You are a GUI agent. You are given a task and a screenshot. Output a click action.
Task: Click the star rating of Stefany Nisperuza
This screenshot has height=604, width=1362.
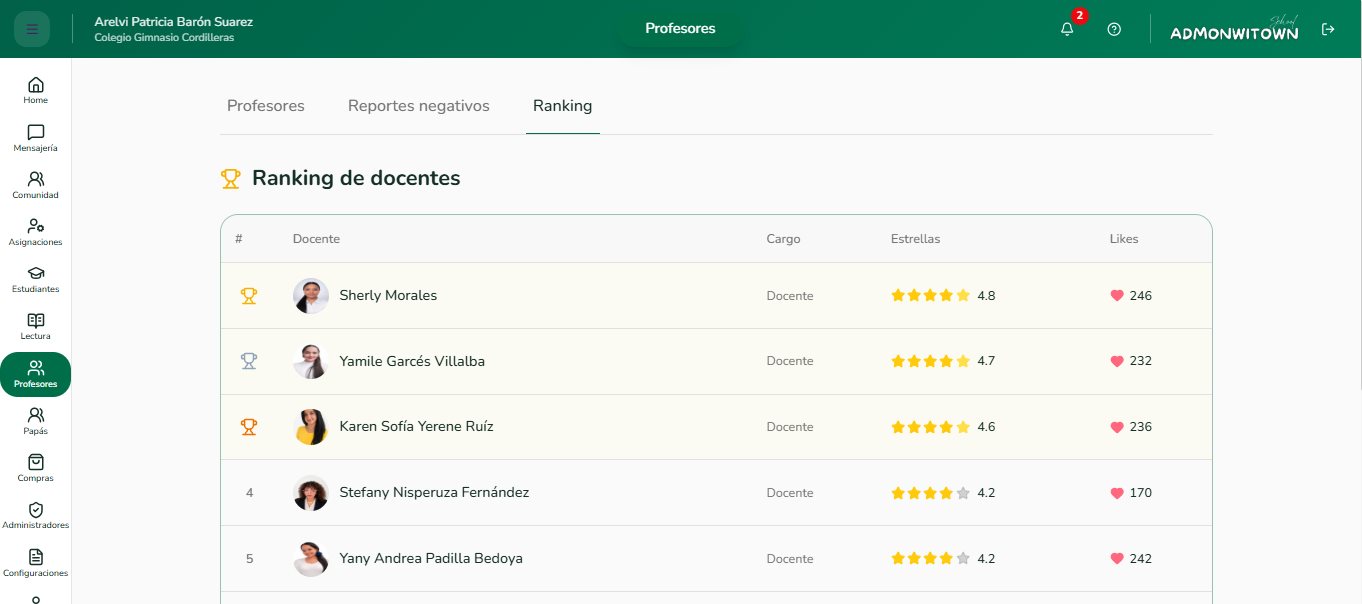click(931, 493)
